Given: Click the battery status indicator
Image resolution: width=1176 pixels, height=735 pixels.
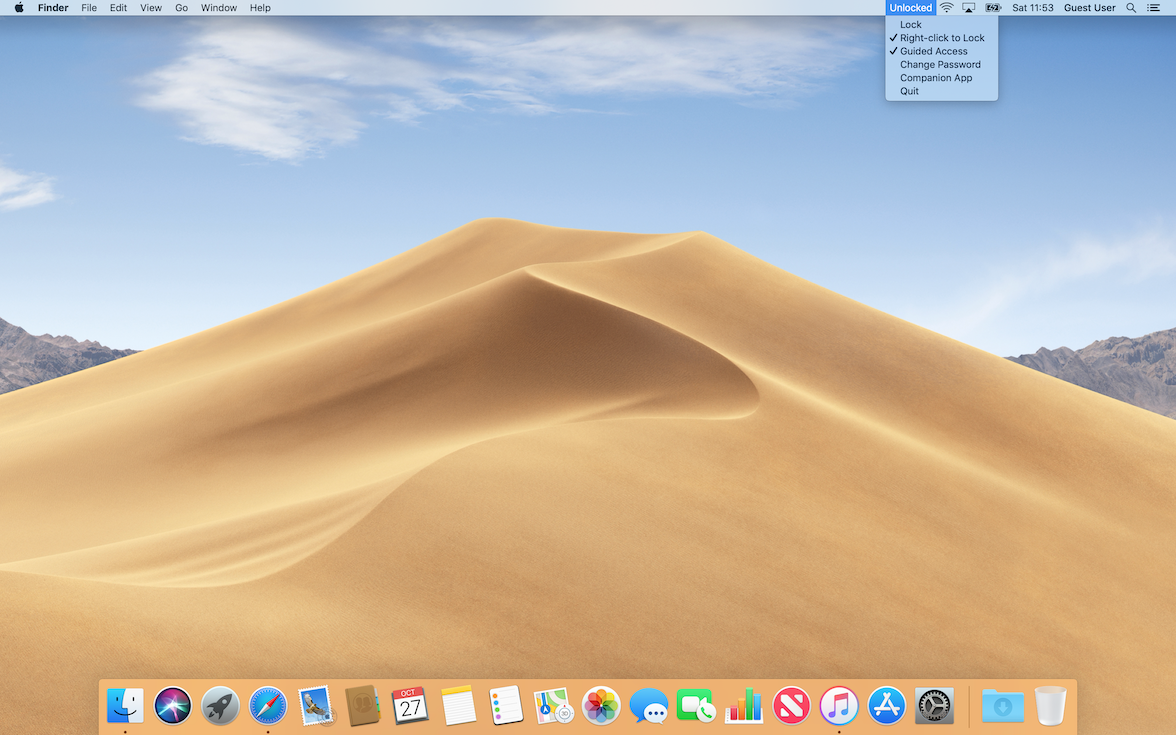Looking at the screenshot, I should [992, 7].
